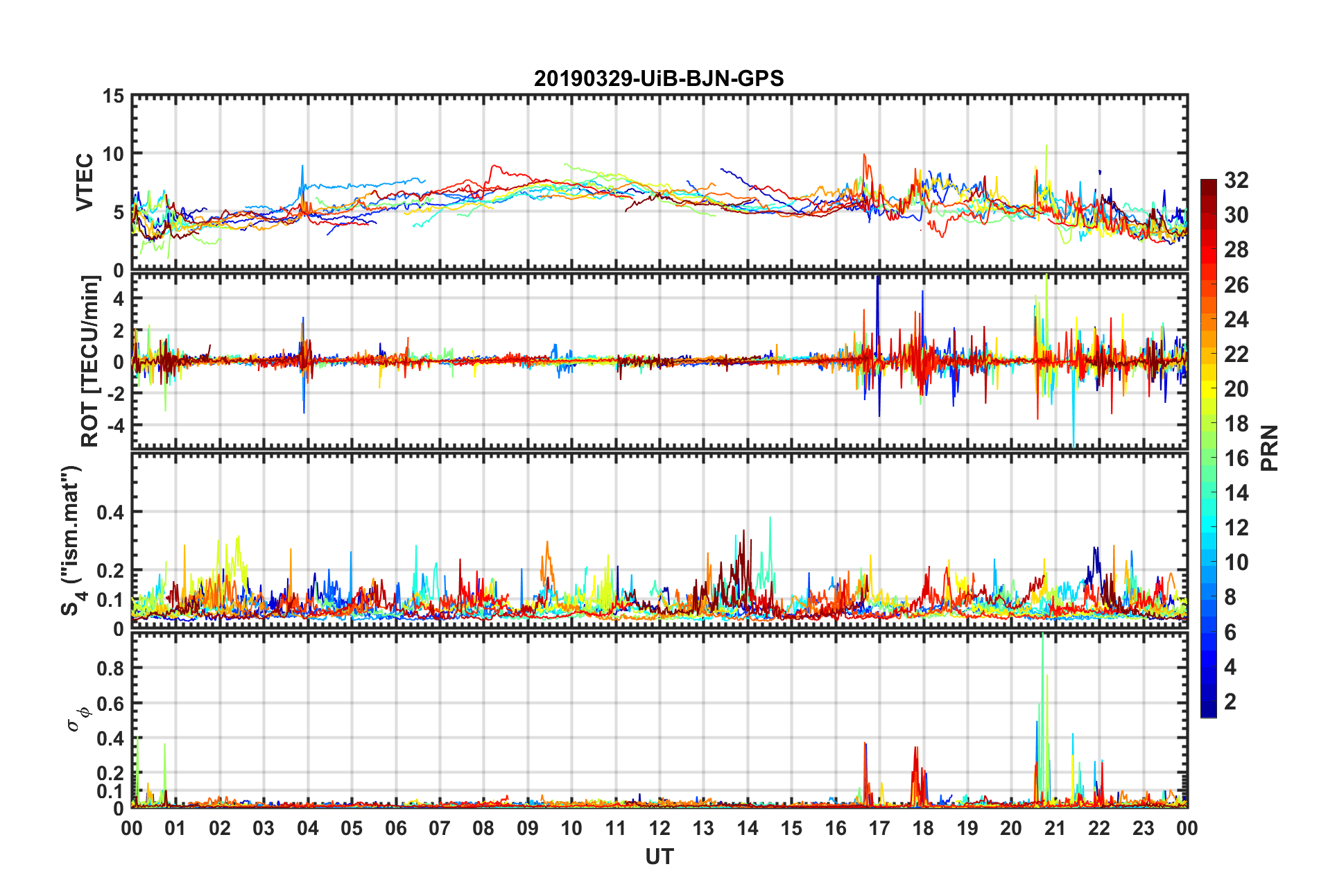Viewport: 1319px width, 896px height.
Task: Click x-axis hour label 22
Action: (1099, 828)
